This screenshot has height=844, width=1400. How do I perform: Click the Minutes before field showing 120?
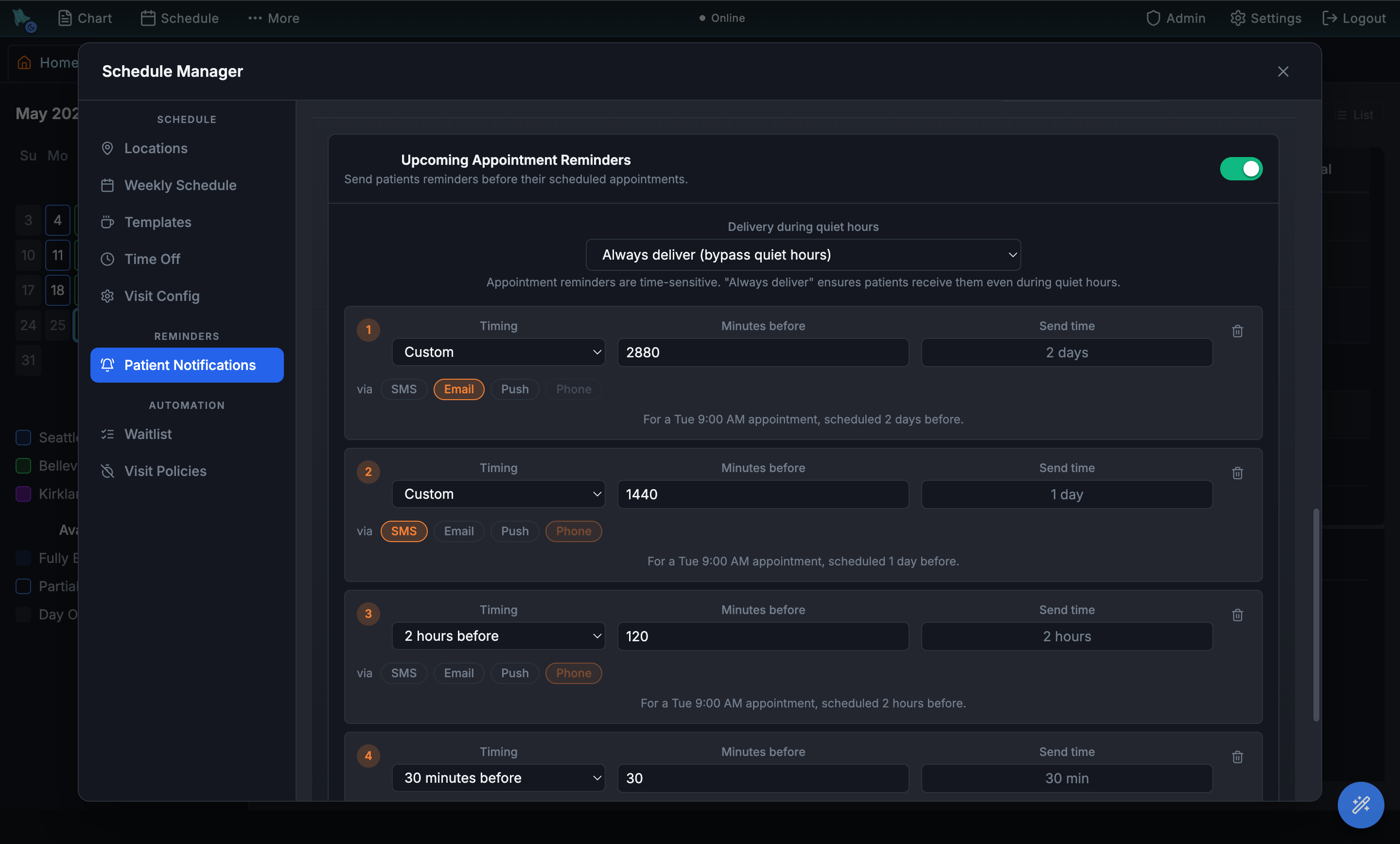pyautogui.click(x=763, y=636)
